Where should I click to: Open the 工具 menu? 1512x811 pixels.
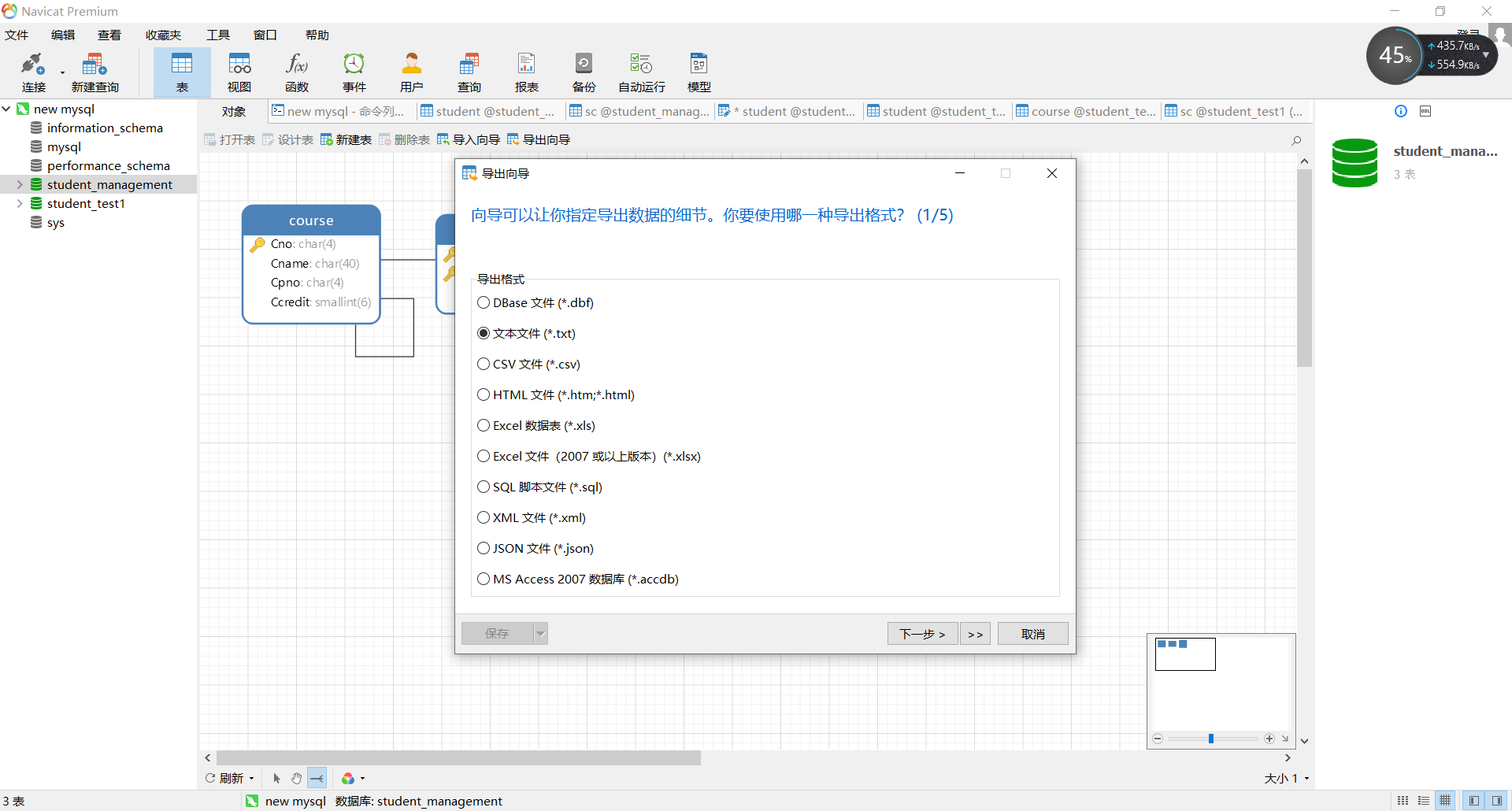coord(218,35)
